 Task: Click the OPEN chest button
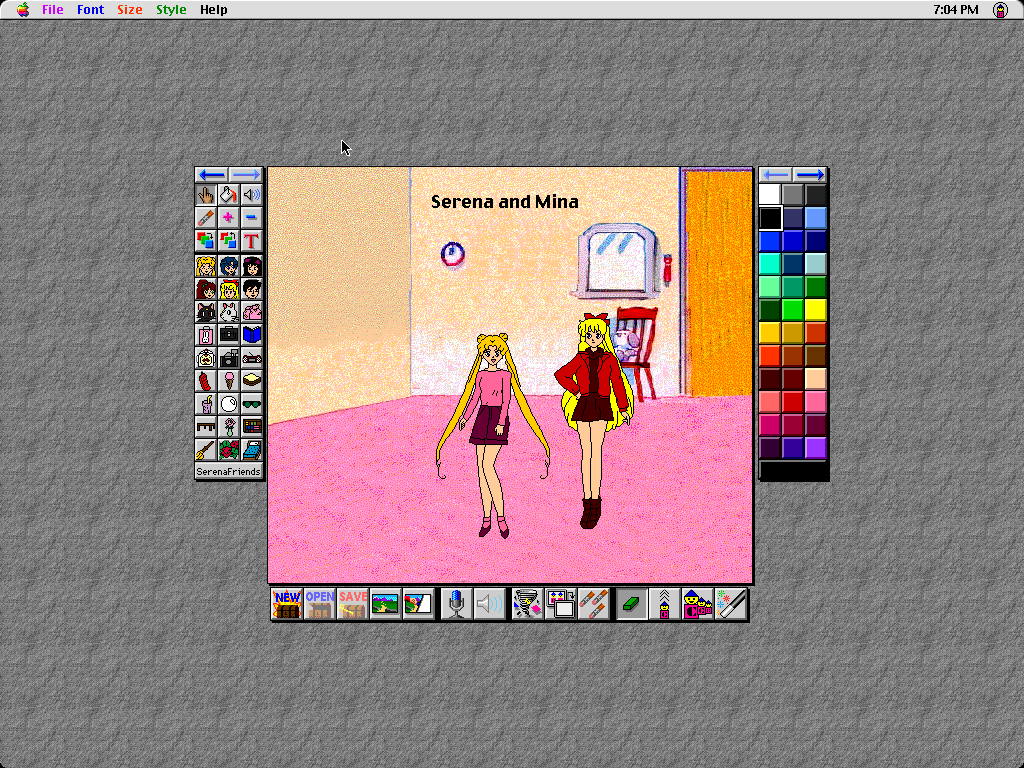(x=319, y=604)
